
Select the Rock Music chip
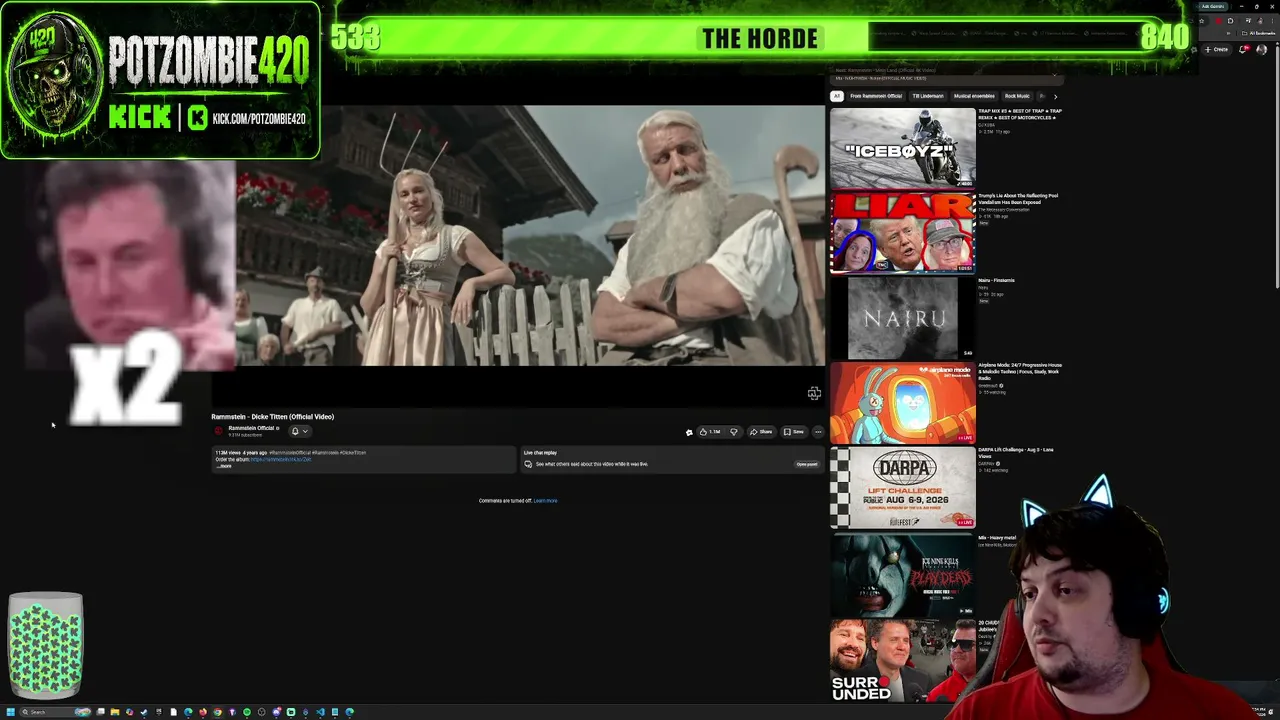click(1017, 96)
